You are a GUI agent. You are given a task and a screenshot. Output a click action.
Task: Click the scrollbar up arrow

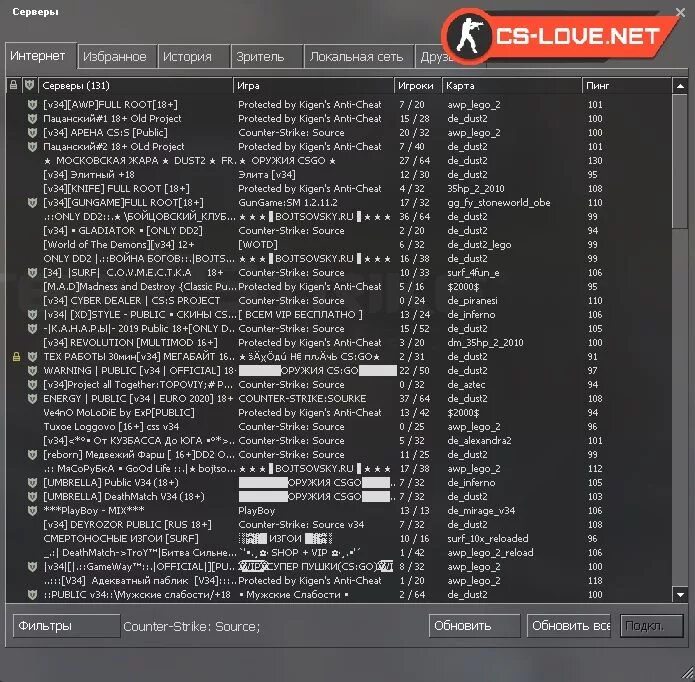coord(680,86)
